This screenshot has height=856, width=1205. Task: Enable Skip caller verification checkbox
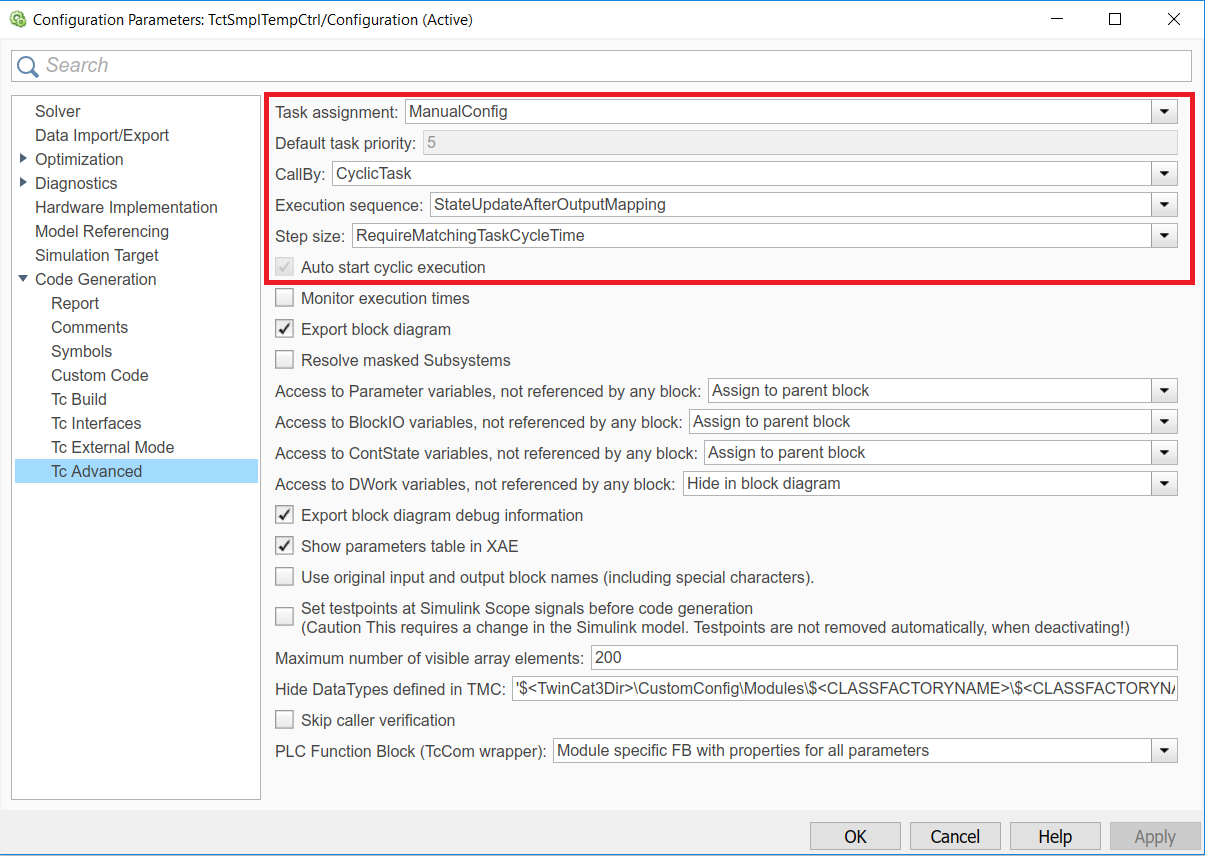[x=285, y=720]
